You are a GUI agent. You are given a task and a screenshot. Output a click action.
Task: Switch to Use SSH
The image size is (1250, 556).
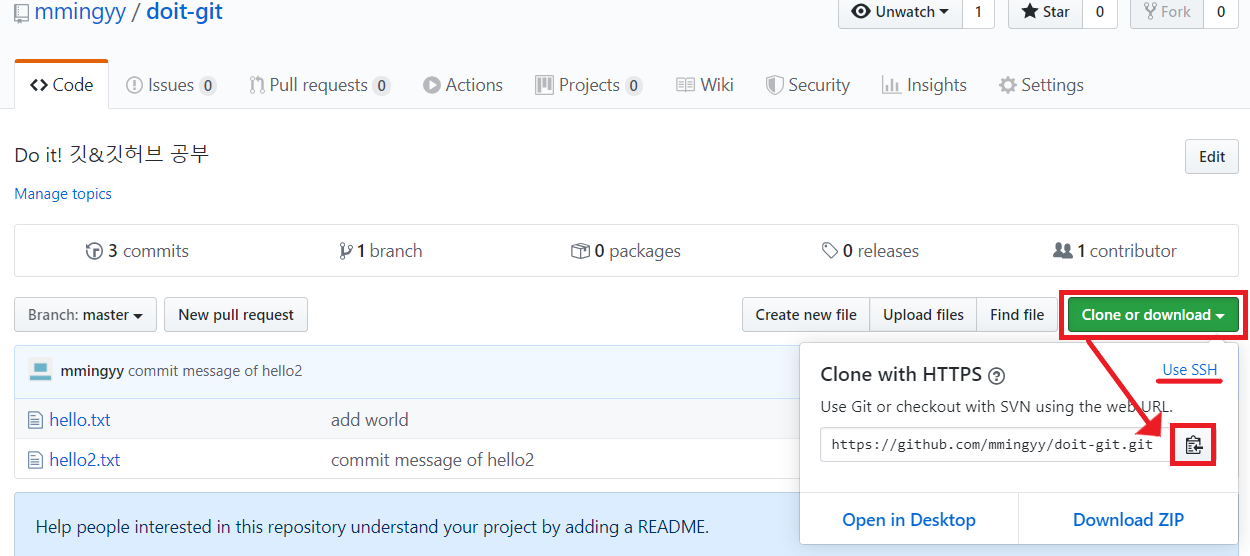[x=1190, y=370]
